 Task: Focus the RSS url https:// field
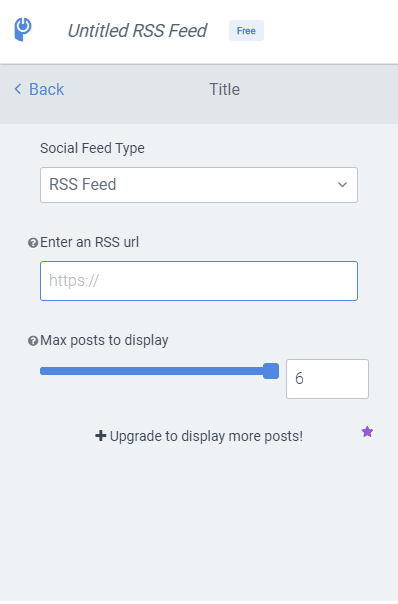pyautogui.click(x=199, y=281)
